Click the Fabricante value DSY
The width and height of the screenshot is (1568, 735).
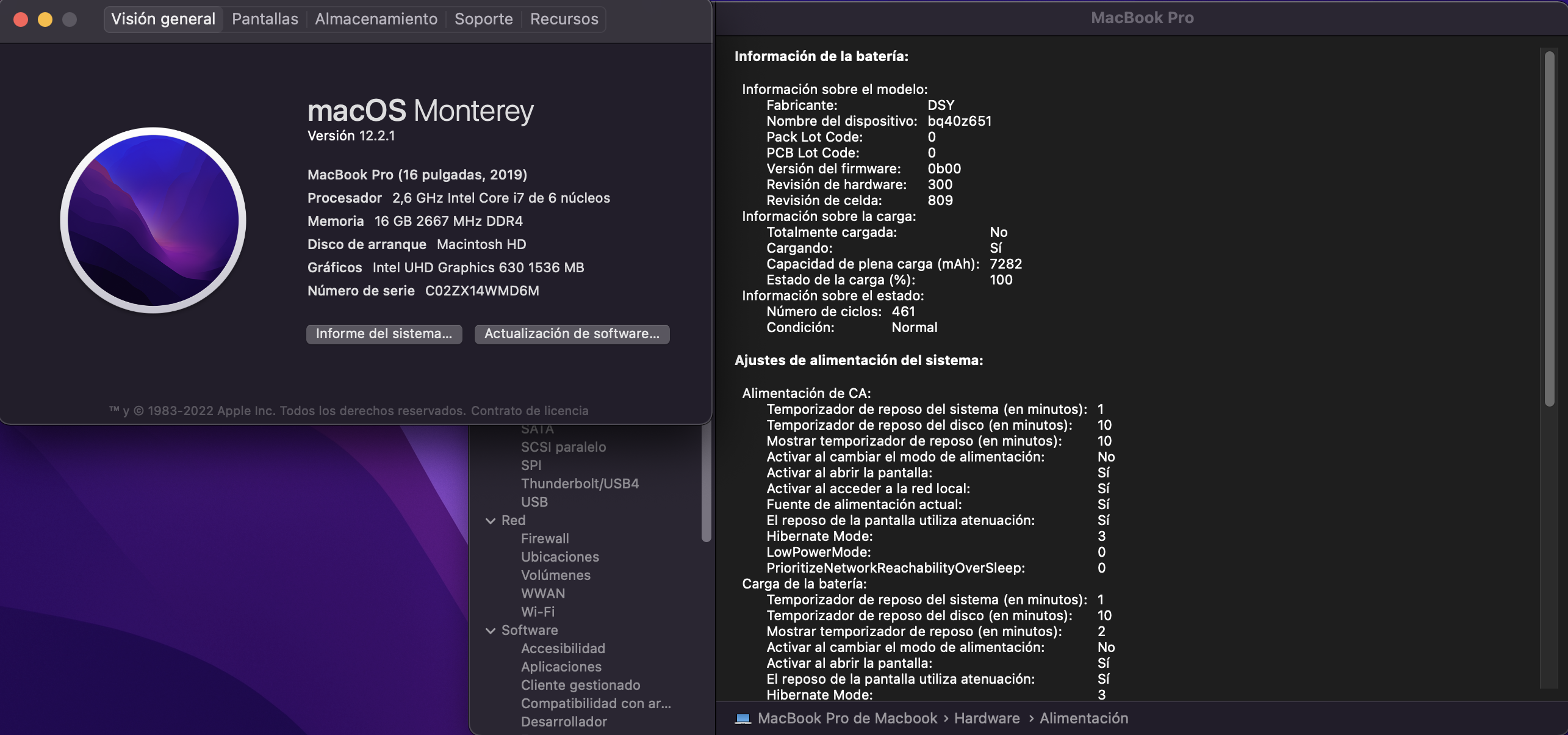click(x=940, y=105)
